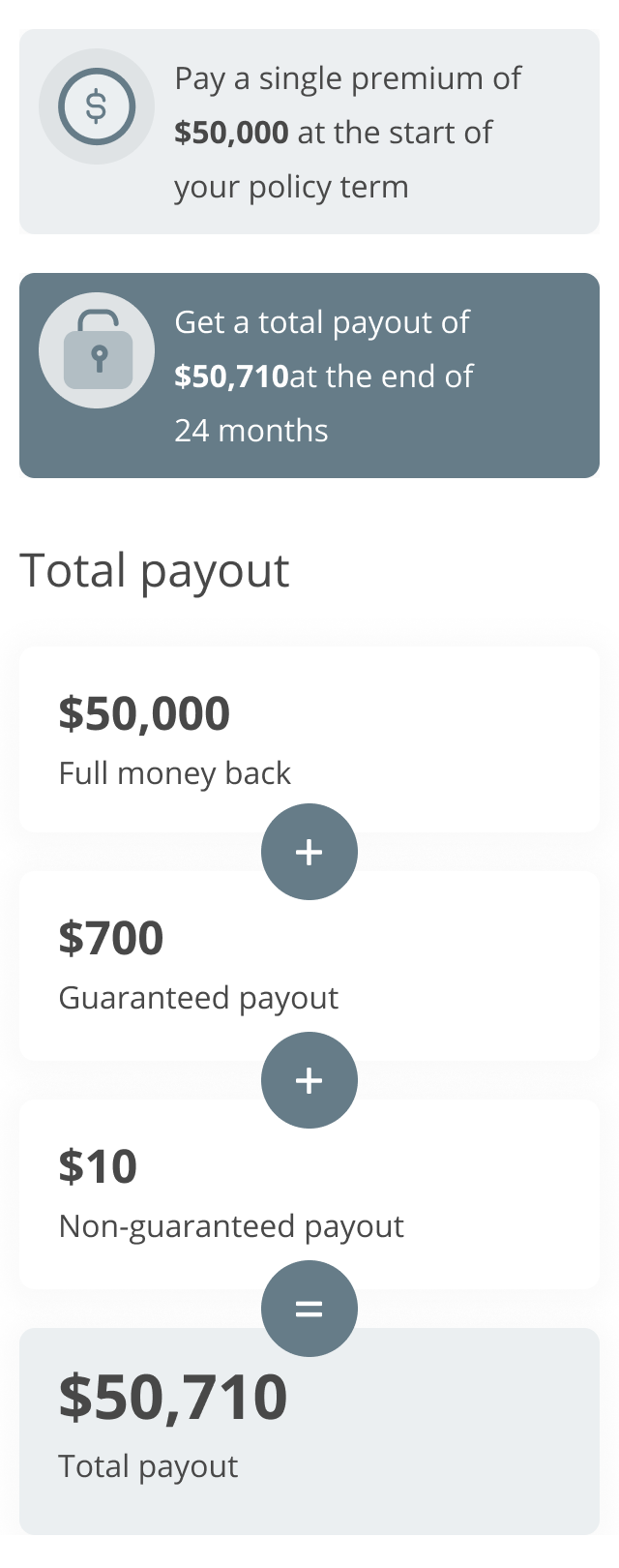Click the plus icon above Non-guaranteed payout
The image size is (619, 1568).
click(x=309, y=1080)
